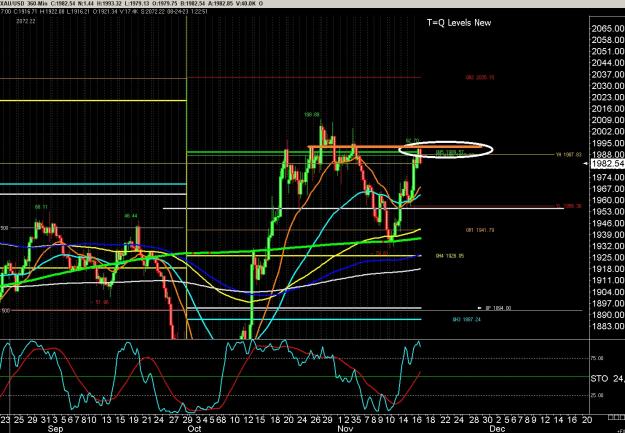Click the 2051.00 price axis label
Viewport: 625px width, 433px height.
pyautogui.click(x=608, y=51)
